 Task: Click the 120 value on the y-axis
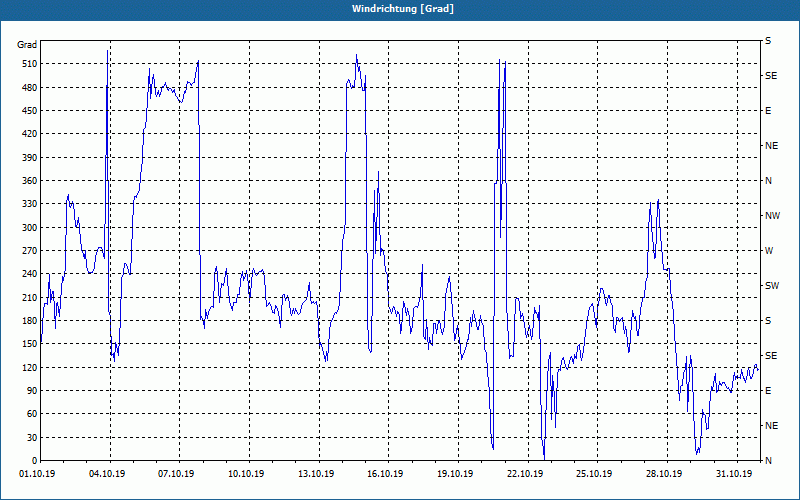[30, 367]
